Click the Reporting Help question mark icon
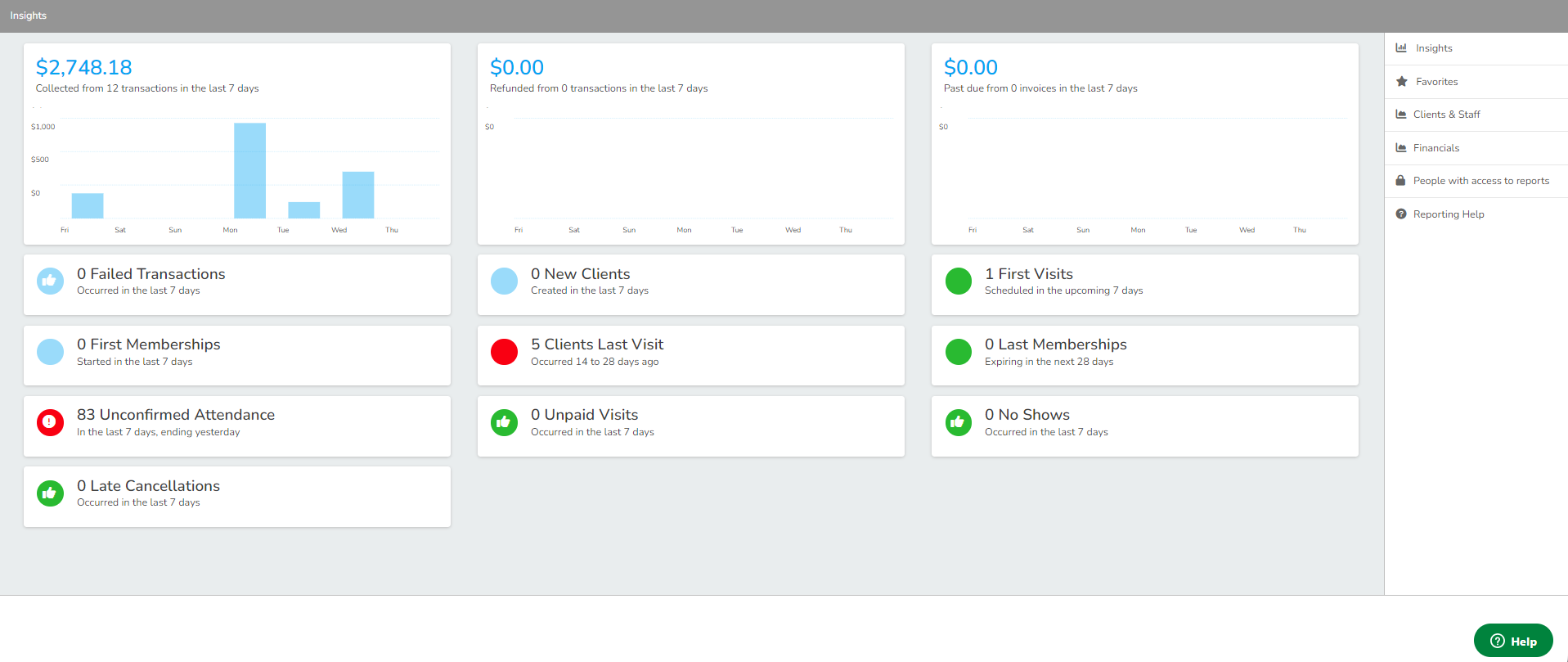This screenshot has width=1568, height=662. (x=1401, y=214)
